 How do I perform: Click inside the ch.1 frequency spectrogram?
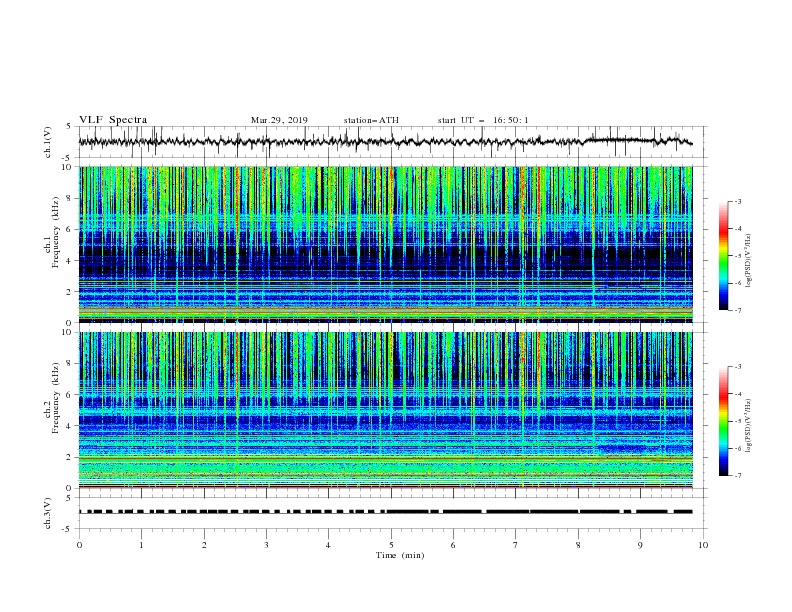coord(385,244)
